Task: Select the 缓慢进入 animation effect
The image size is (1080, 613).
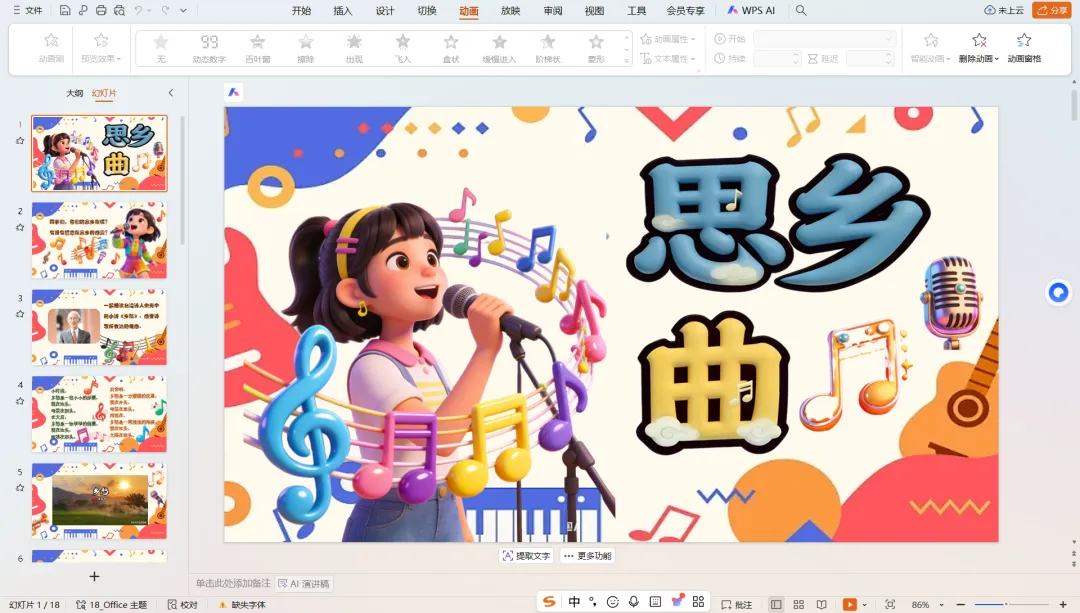Action: [499, 48]
